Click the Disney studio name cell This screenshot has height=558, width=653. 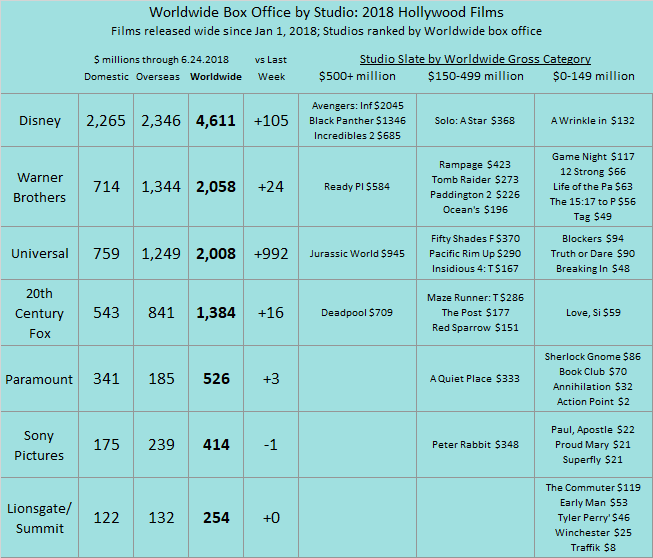(x=40, y=120)
